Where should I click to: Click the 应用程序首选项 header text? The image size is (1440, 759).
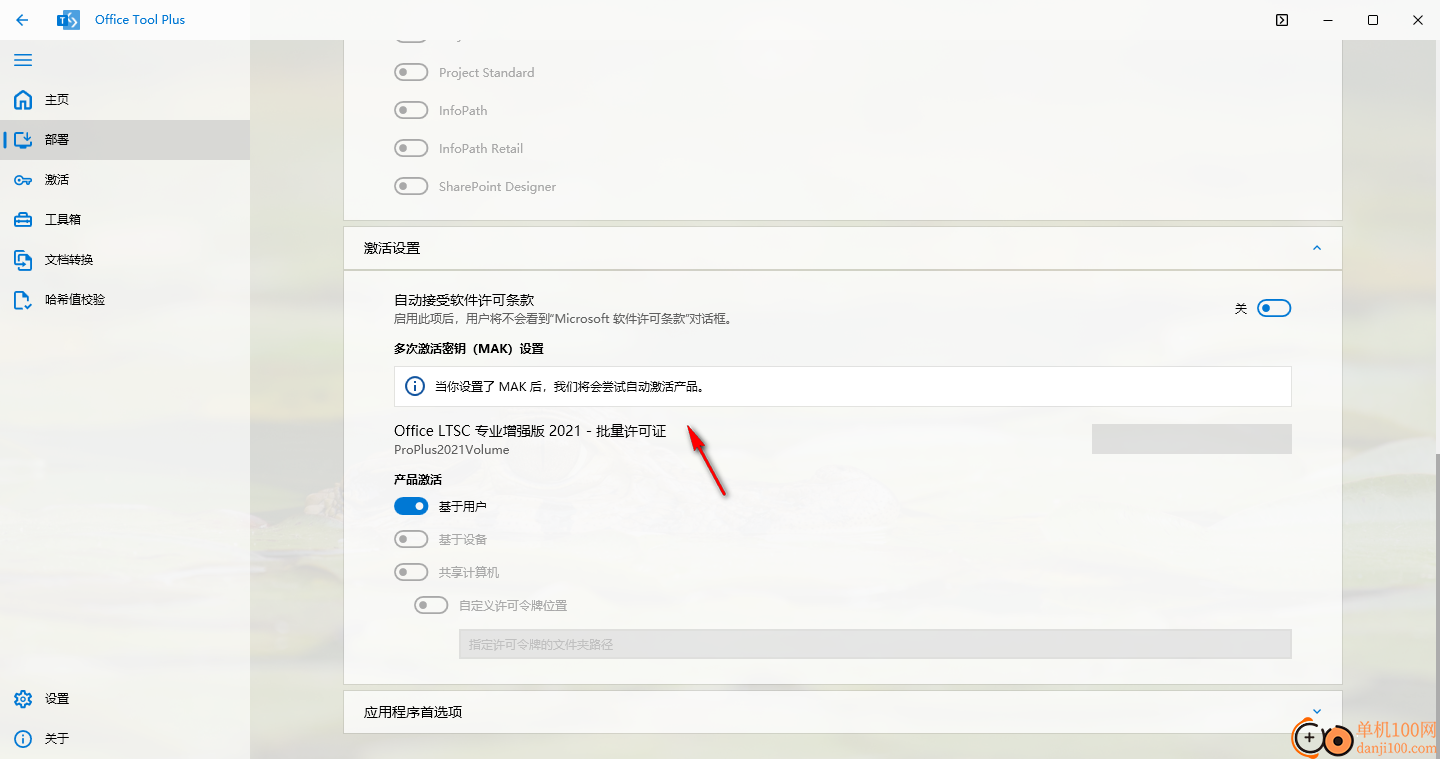point(413,712)
